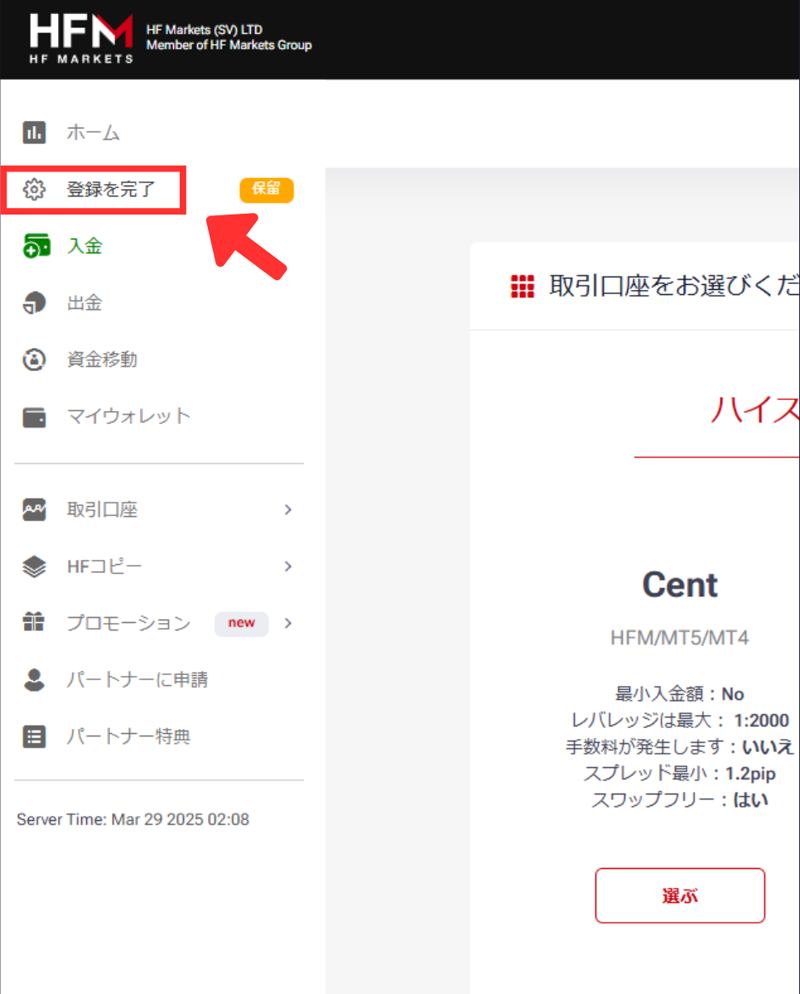Click the wallet icon for マイウォレット

pyautogui.click(x=34, y=416)
